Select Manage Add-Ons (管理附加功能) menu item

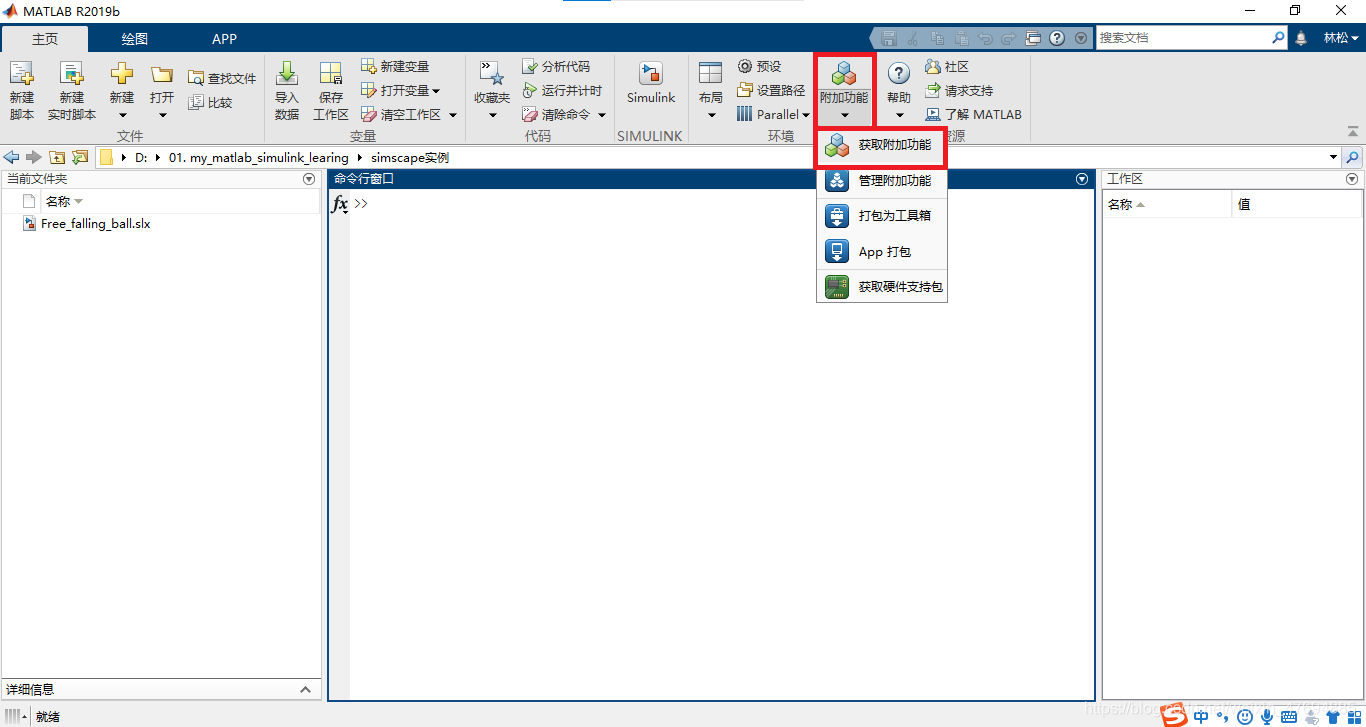(x=881, y=181)
